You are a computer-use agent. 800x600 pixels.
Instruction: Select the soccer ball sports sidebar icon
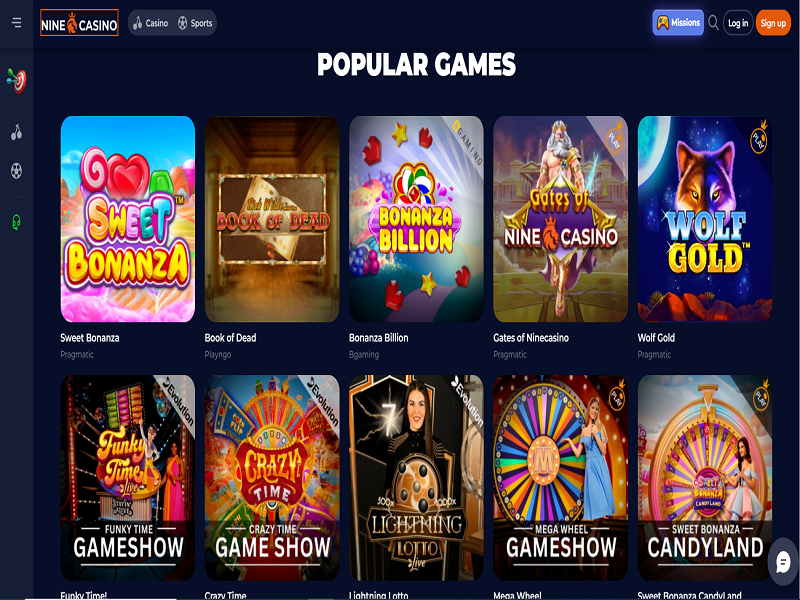tap(16, 171)
